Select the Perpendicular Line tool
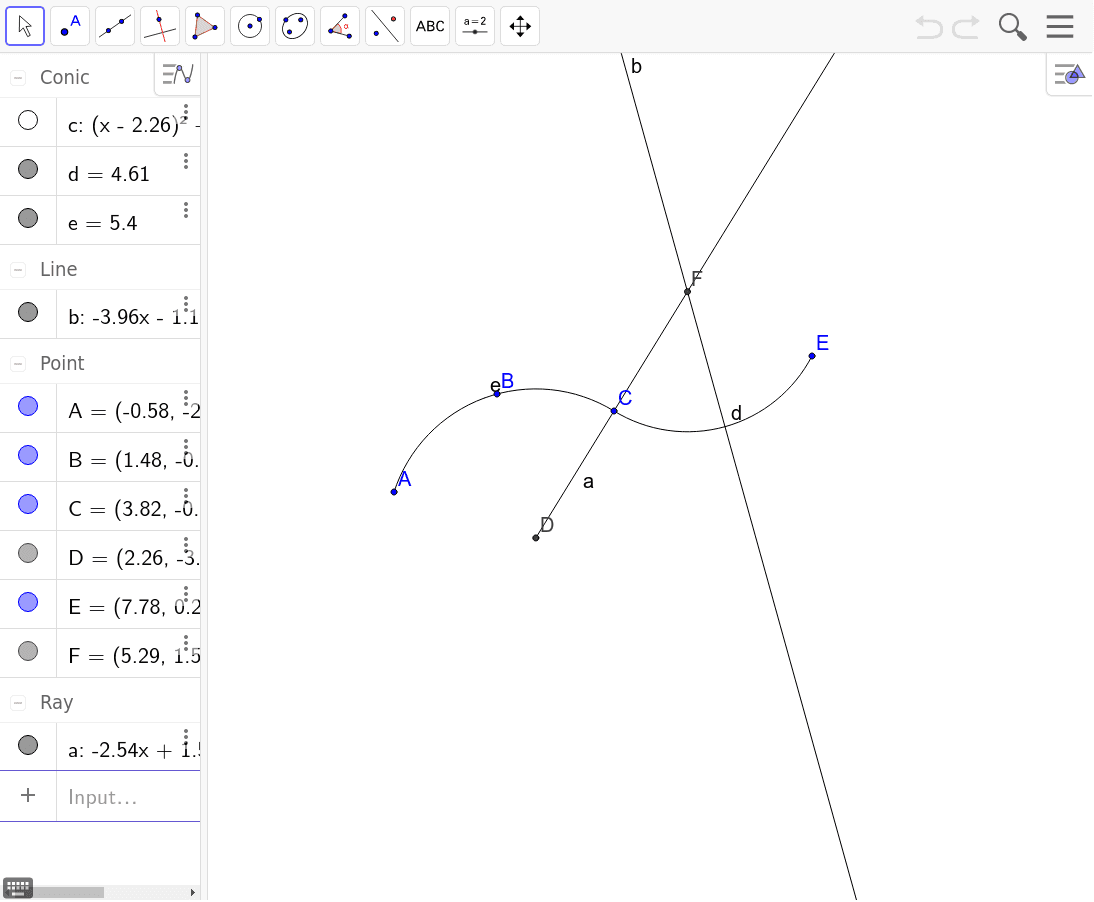 pyautogui.click(x=160, y=27)
